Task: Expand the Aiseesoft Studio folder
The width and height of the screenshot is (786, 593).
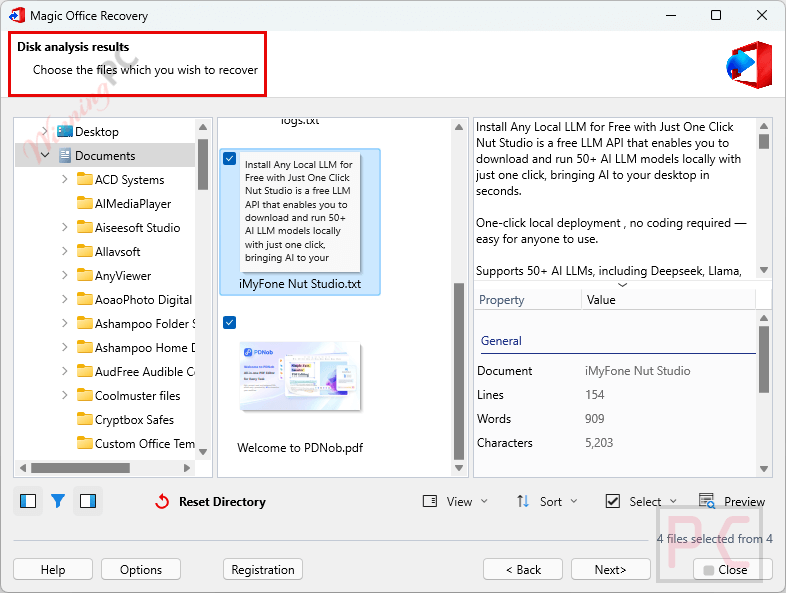Action: coord(65,227)
